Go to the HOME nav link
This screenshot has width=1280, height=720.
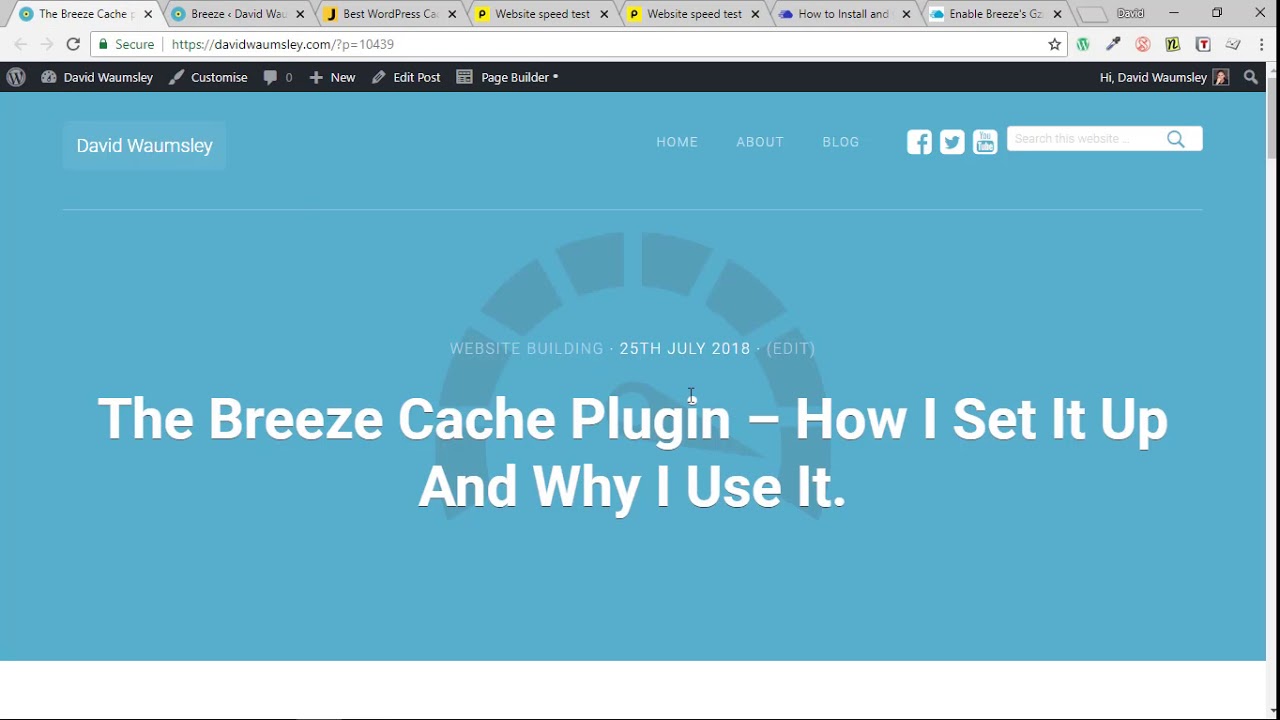coord(677,142)
